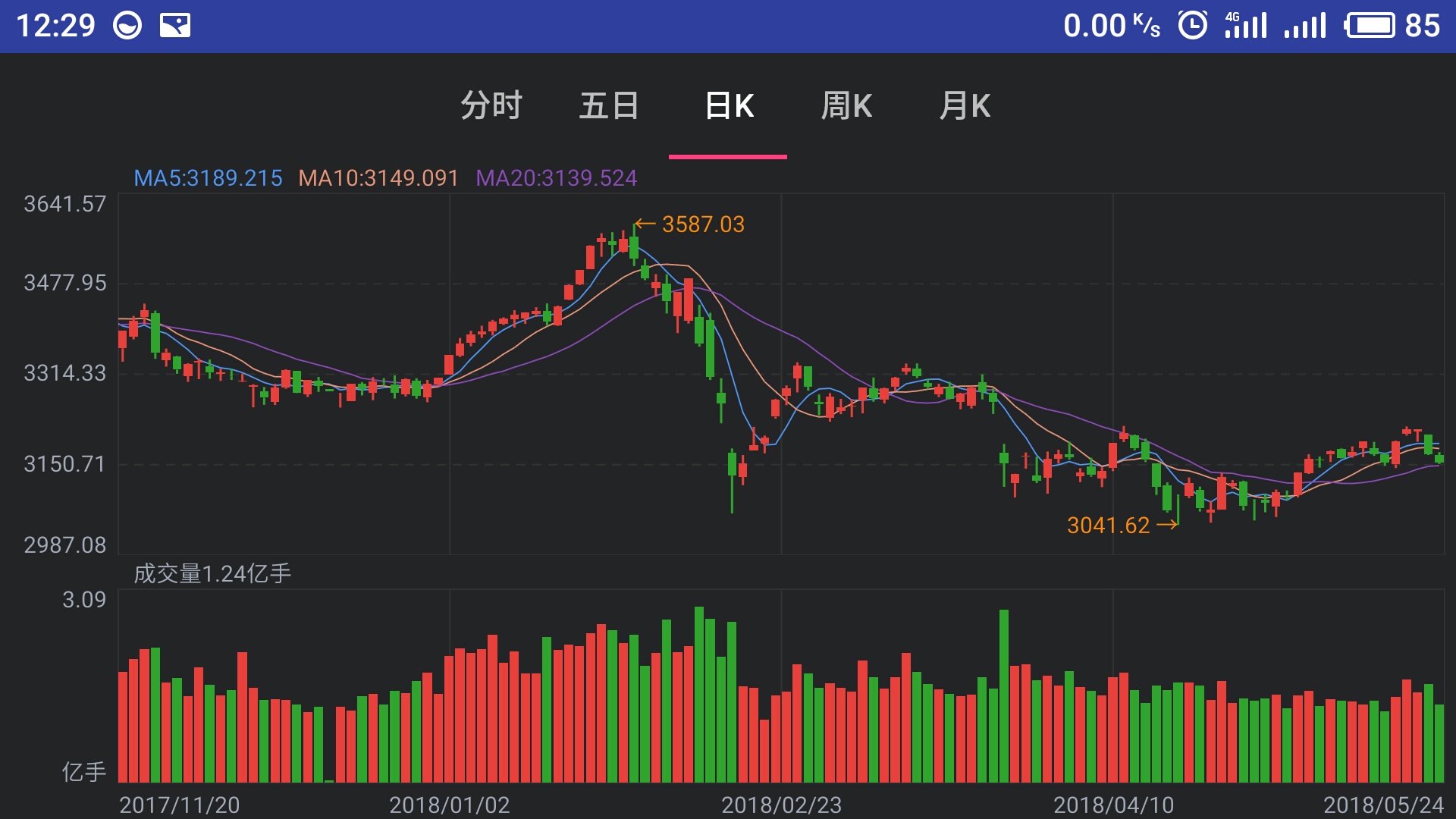Switch to the 五日 tab
Viewport: 1456px width, 819px height.
point(609,105)
